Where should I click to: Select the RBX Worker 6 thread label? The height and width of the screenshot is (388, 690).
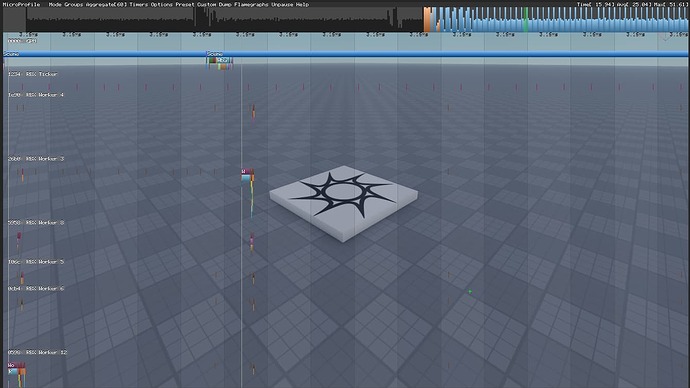click(36, 289)
